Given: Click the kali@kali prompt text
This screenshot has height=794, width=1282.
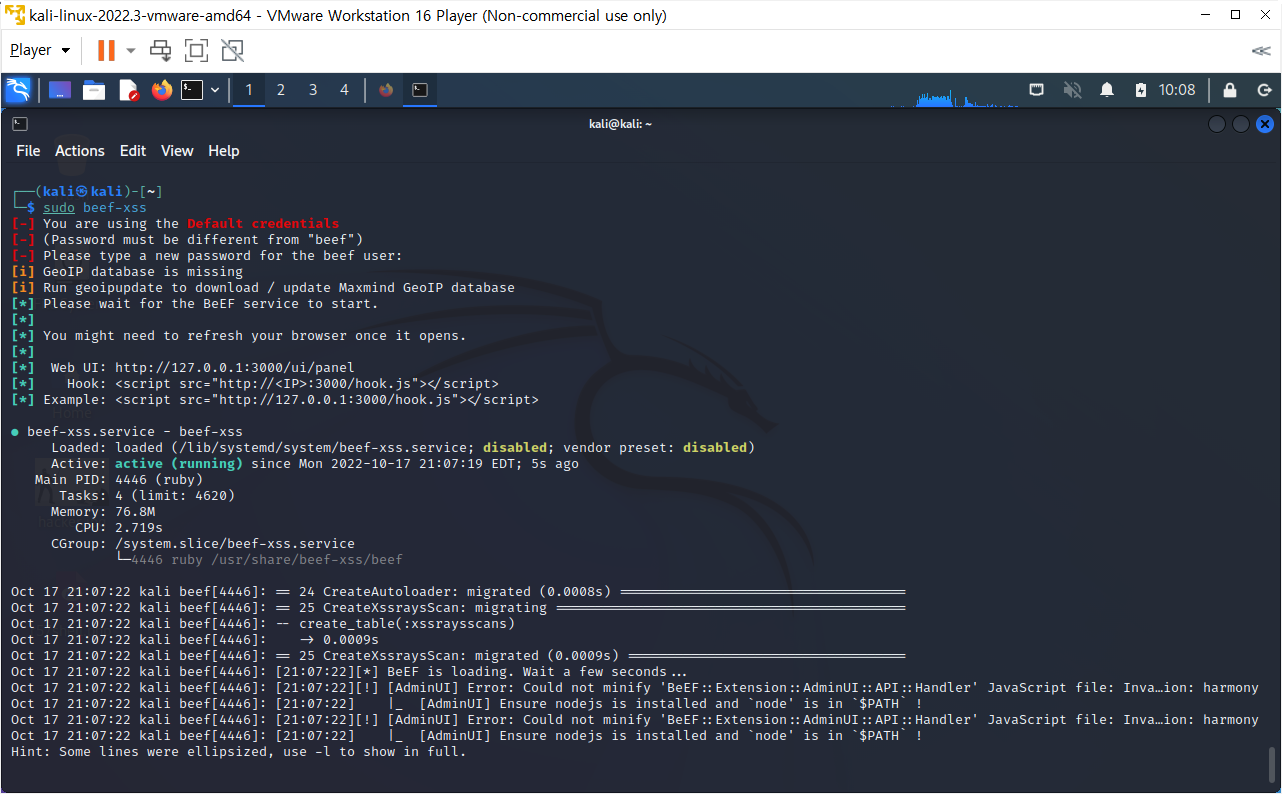Looking at the screenshot, I should [83, 192].
